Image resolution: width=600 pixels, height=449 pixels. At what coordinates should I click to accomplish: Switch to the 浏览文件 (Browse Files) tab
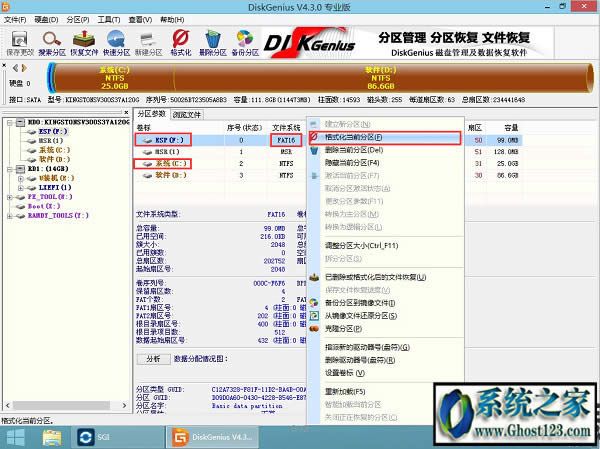pos(186,115)
